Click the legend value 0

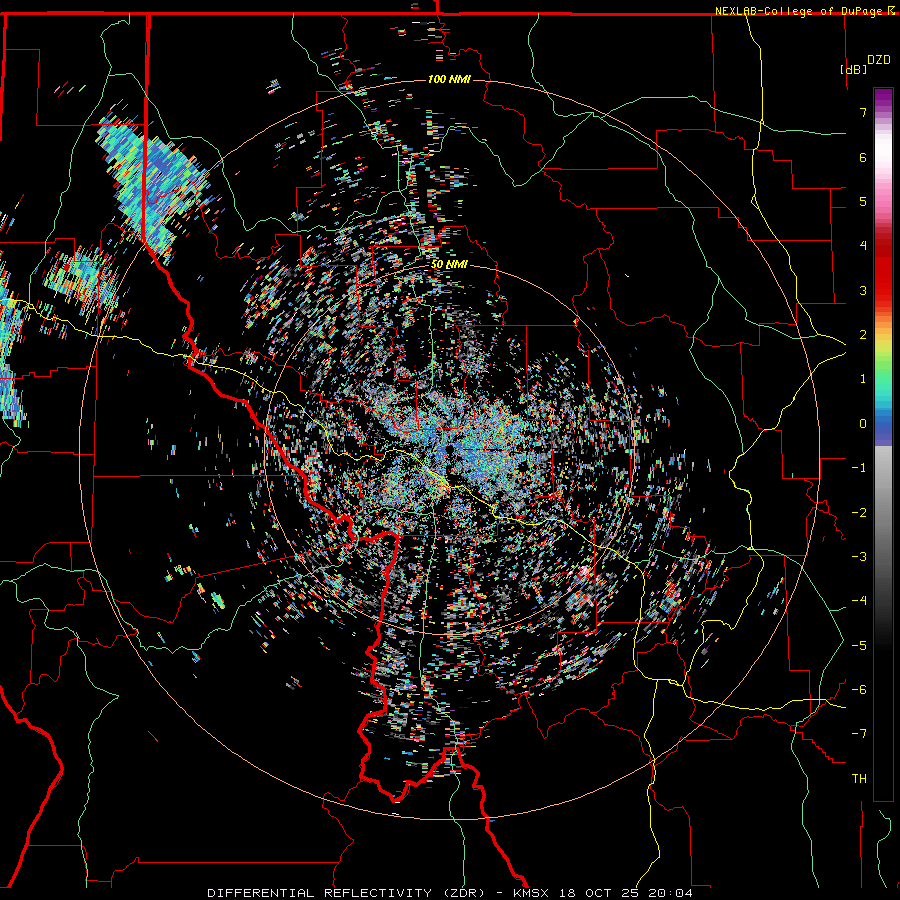click(x=863, y=424)
